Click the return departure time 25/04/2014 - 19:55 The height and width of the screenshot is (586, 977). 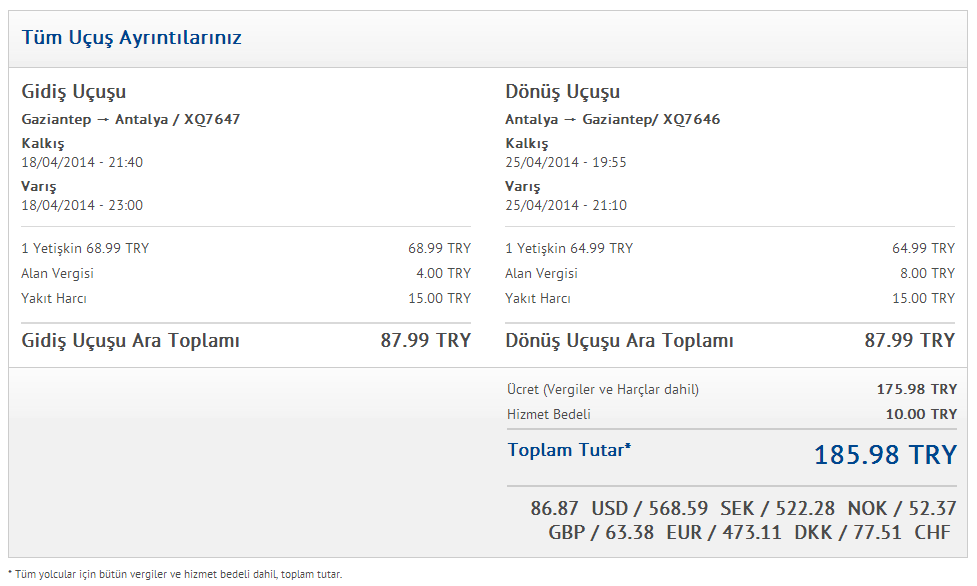point(566,162)
